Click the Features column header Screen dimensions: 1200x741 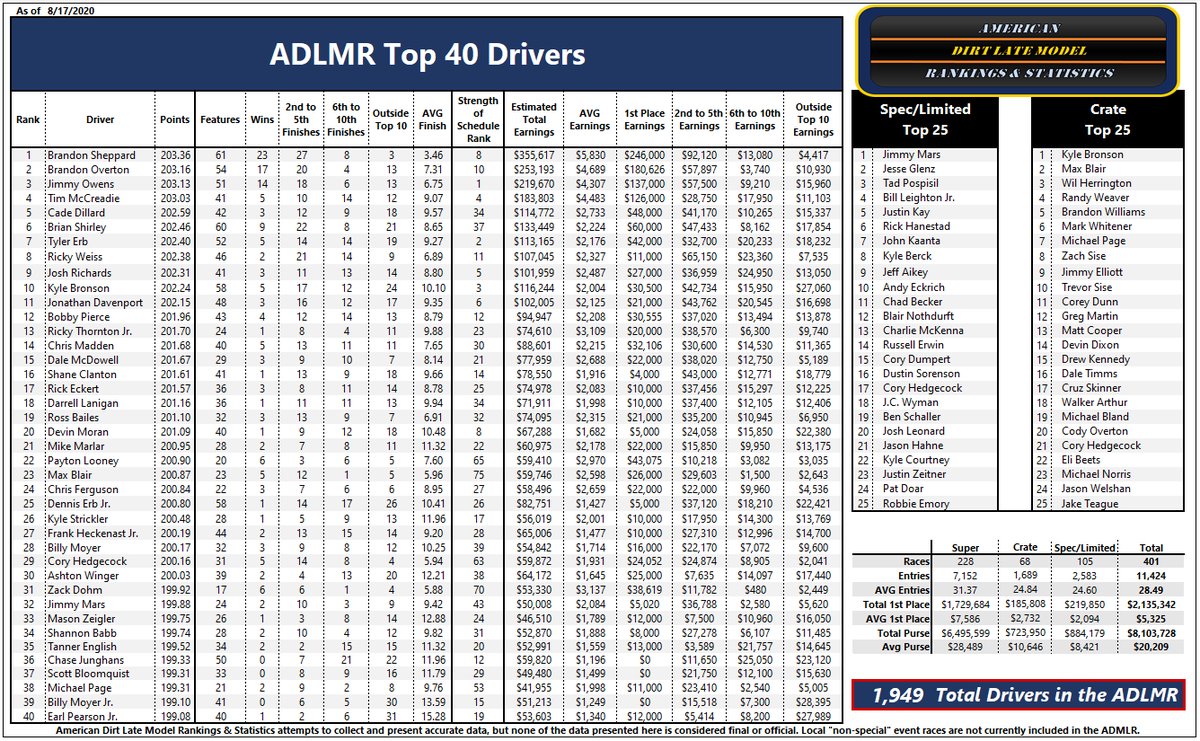220,120
